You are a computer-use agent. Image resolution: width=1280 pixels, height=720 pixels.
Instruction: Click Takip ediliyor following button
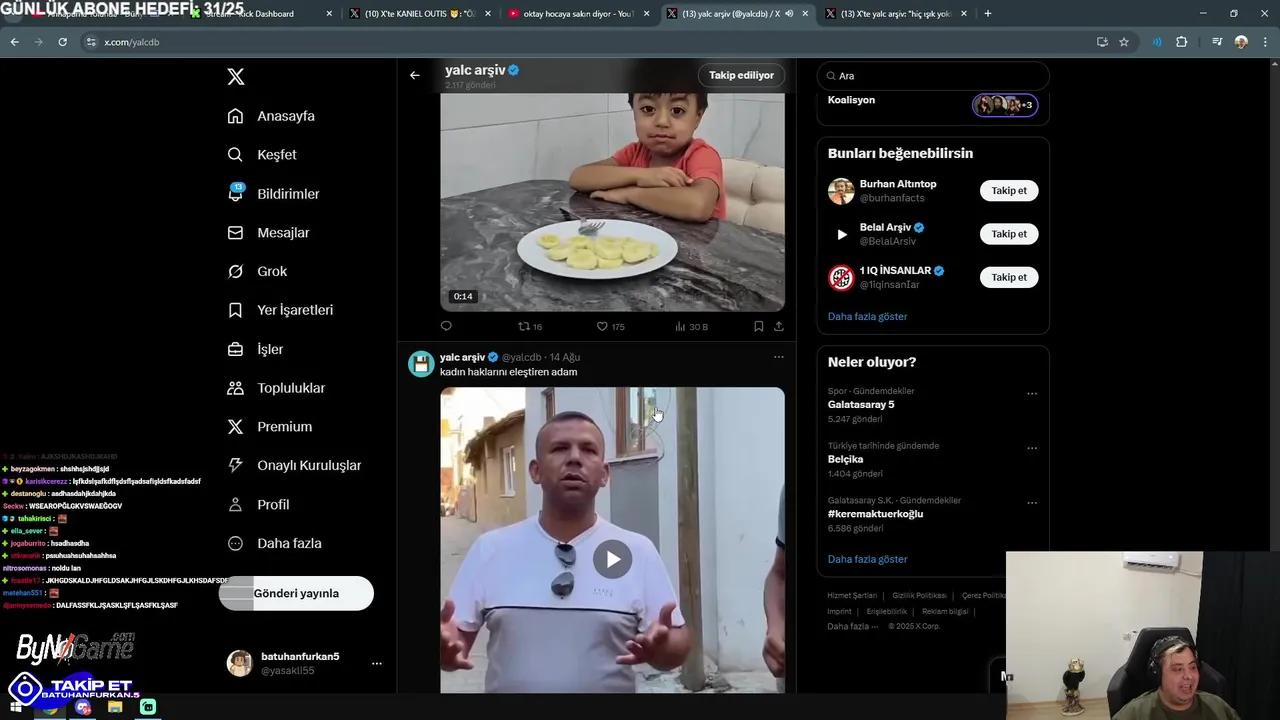click(741, 75)
